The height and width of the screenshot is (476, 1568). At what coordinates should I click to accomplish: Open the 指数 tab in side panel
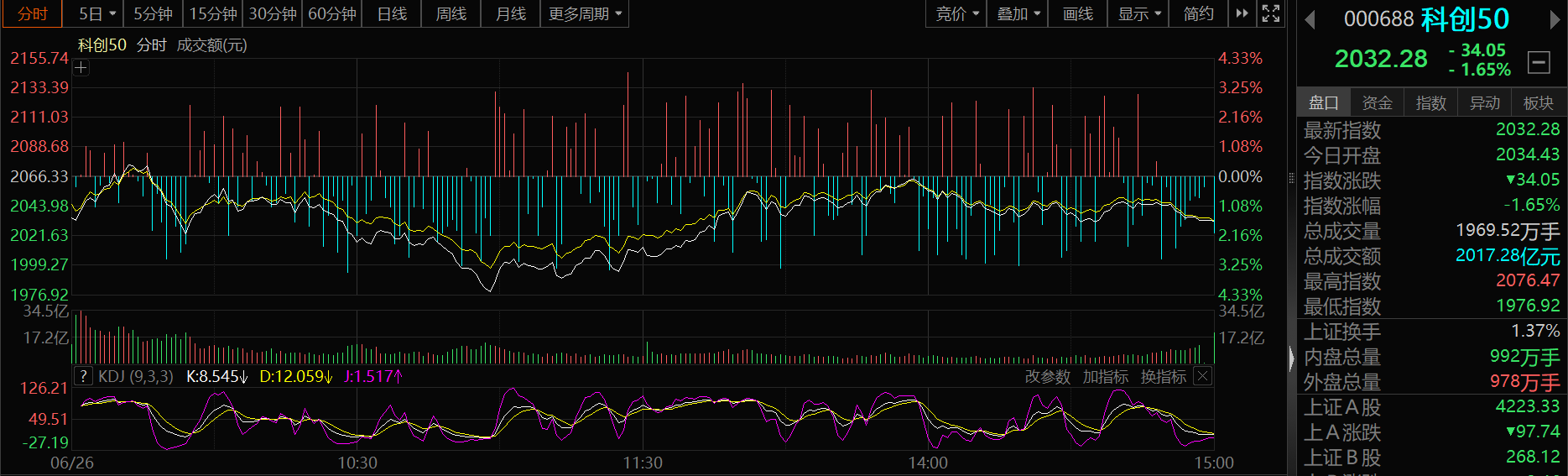1431,102
